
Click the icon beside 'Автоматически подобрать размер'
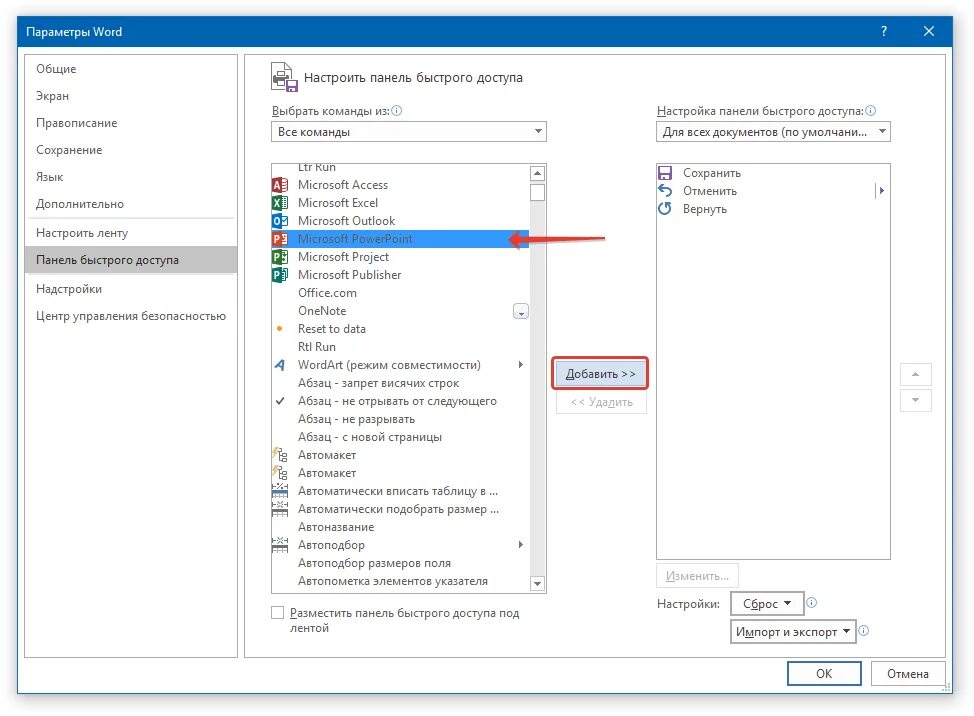280,509
